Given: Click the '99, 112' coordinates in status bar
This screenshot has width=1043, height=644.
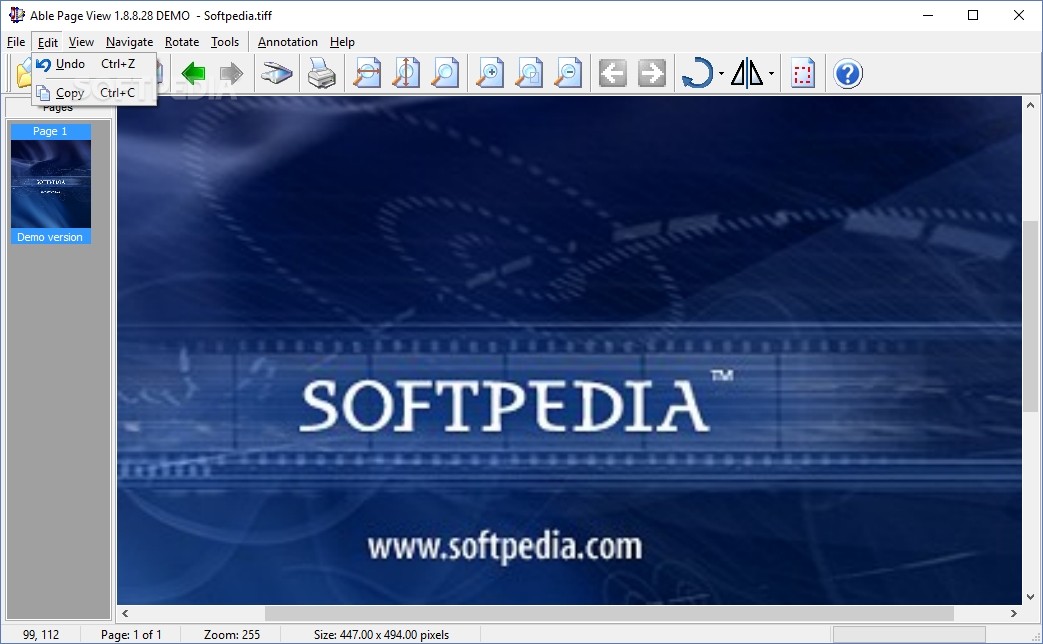Looking at the screenshot, I should (41, 635).
